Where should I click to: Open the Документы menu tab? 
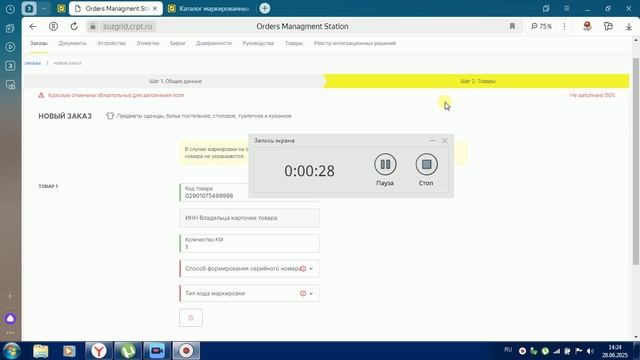pyautogui.click(x=72, y=43)
